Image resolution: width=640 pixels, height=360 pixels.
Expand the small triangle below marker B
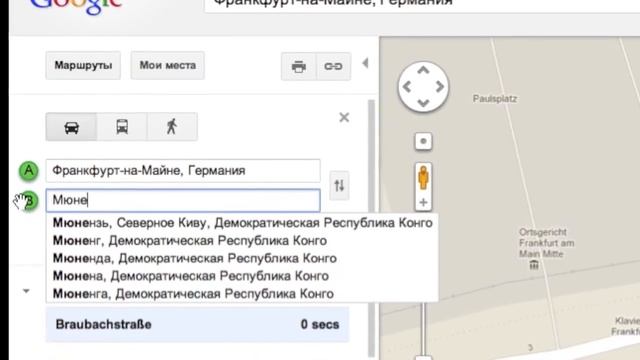(26, 291)
